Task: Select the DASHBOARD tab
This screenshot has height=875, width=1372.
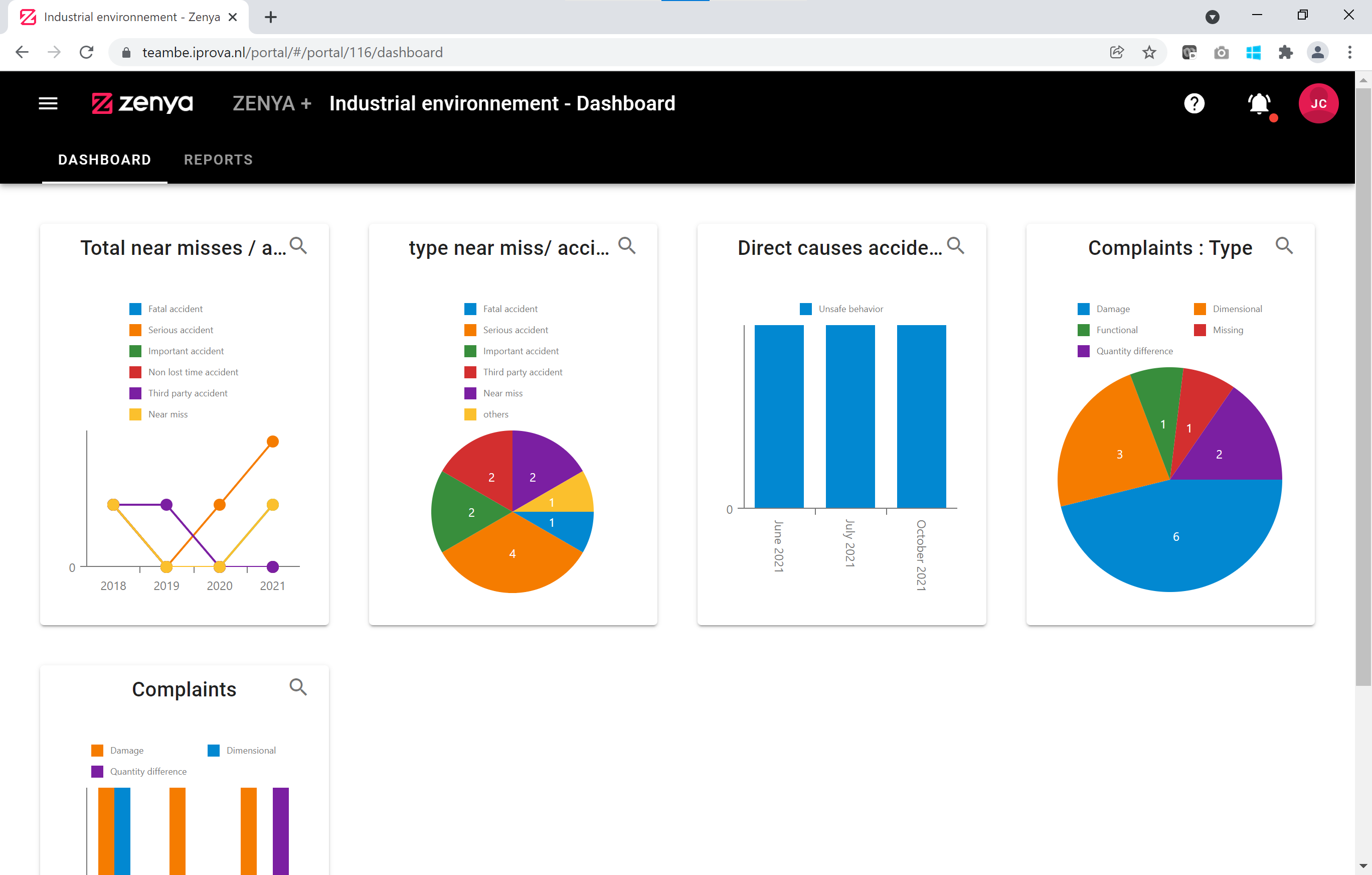Action: coord(105,160)
